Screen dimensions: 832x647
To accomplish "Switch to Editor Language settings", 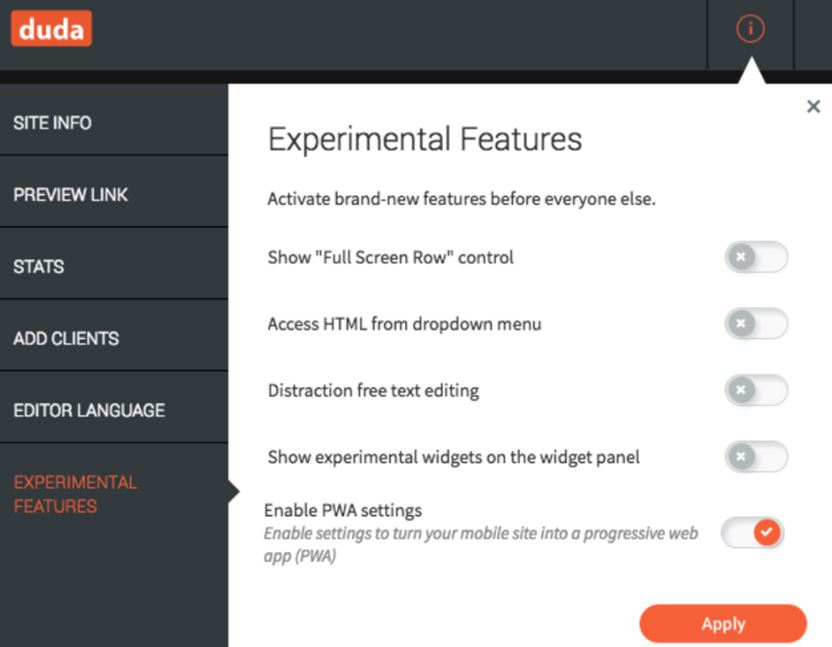I will tap(114, 410).
